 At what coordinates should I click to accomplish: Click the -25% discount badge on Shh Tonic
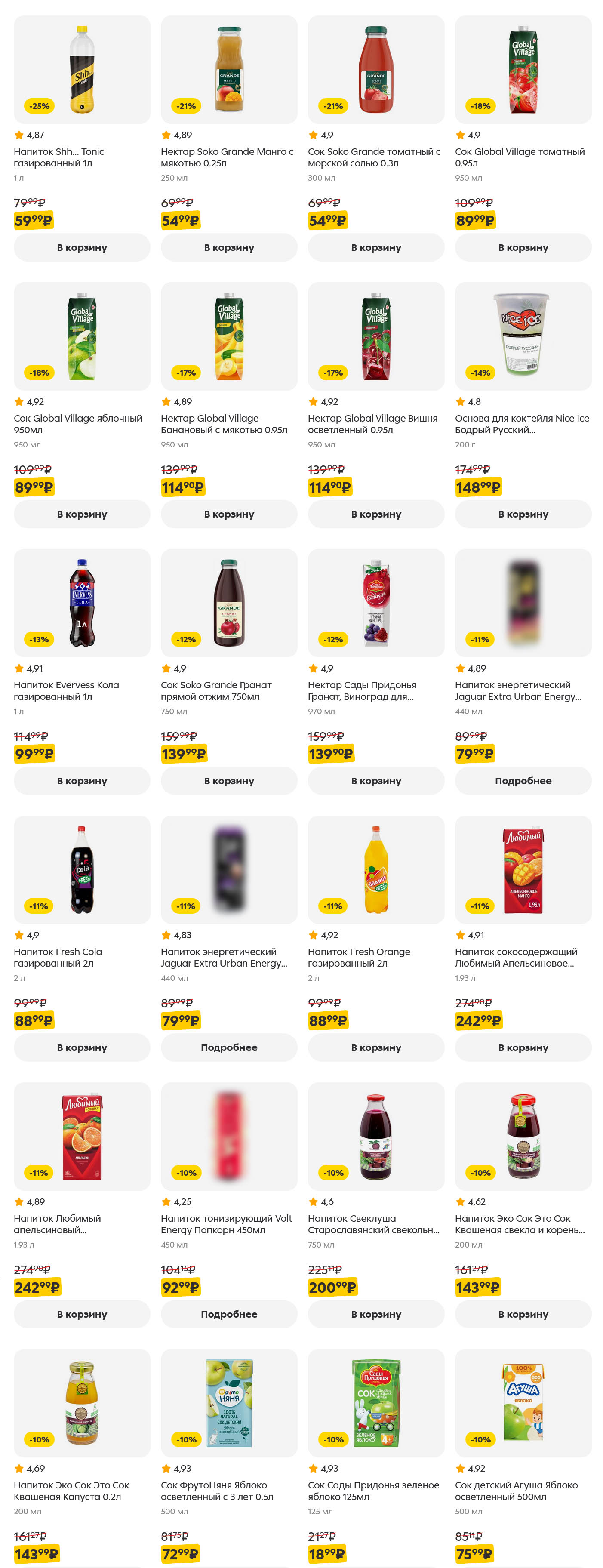click(x=40, y=106)
